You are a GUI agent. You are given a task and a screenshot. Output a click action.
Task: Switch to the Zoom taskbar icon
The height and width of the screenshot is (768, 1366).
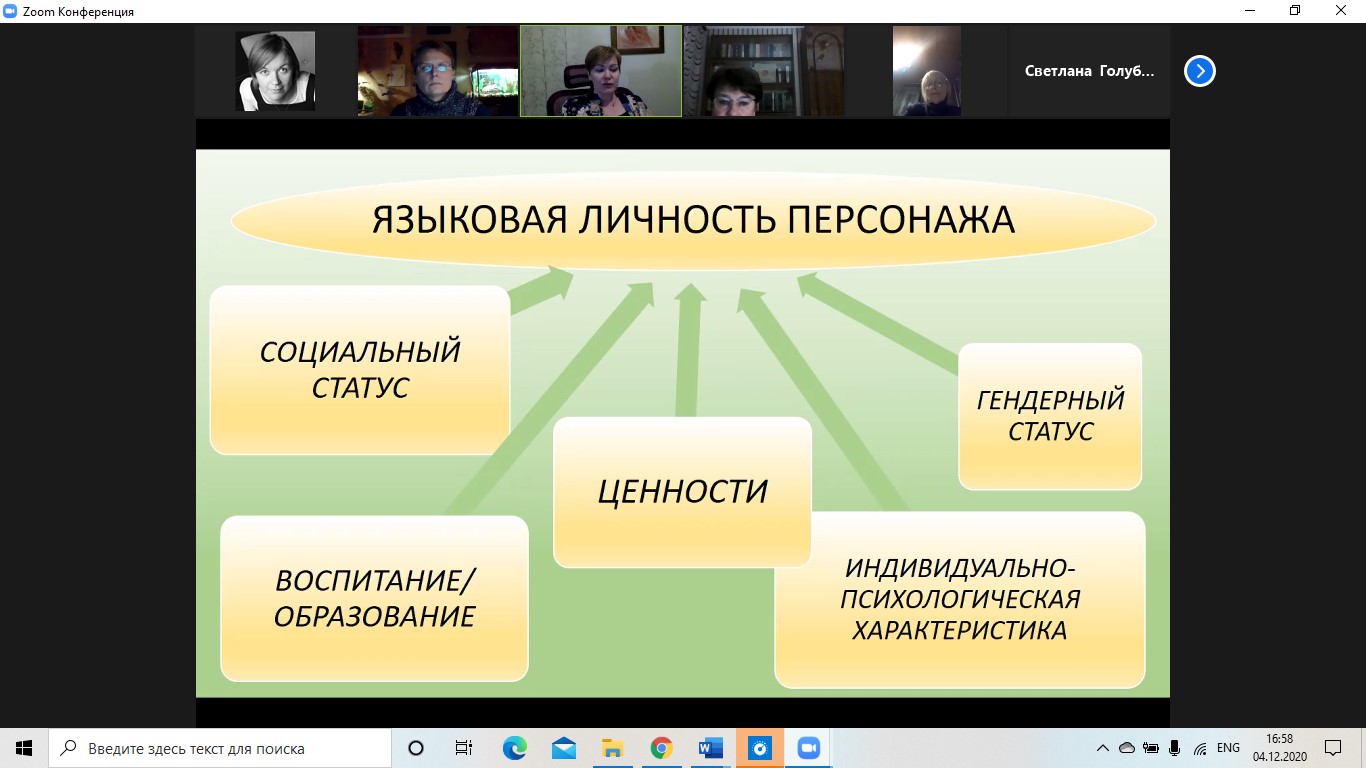(x=808, y=748)
